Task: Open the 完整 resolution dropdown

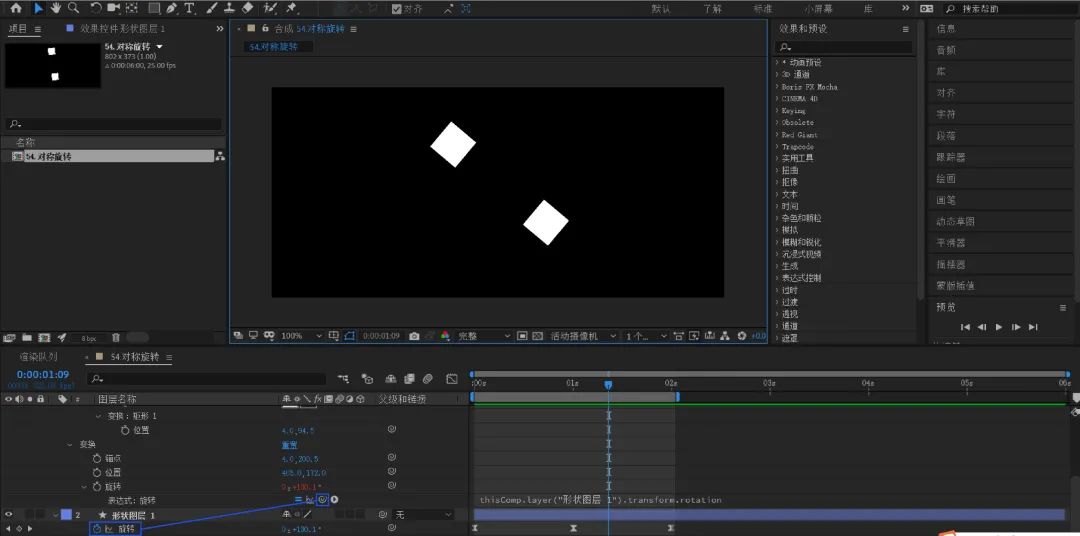Action: click(x=484, y=336)
